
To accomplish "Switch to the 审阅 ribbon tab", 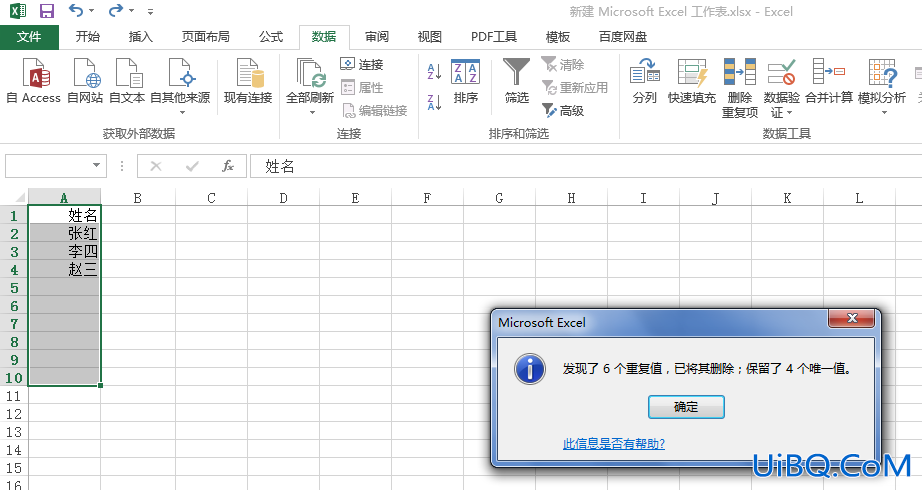I will [x=377, y=37].
